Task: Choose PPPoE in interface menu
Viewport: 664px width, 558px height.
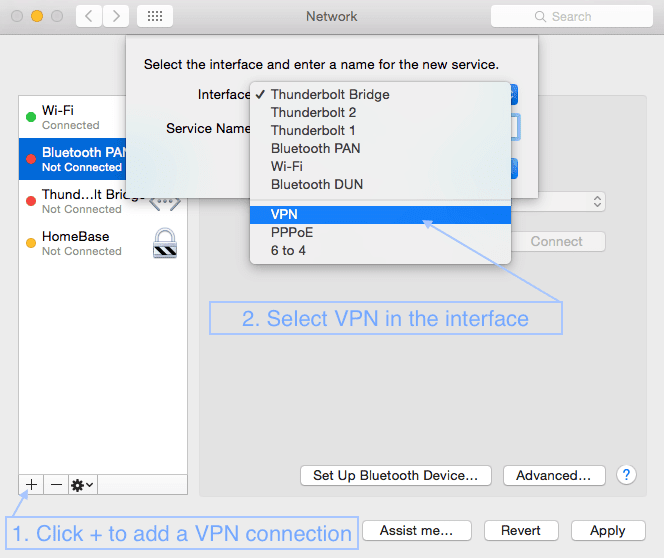Action: tap(380, 232)
